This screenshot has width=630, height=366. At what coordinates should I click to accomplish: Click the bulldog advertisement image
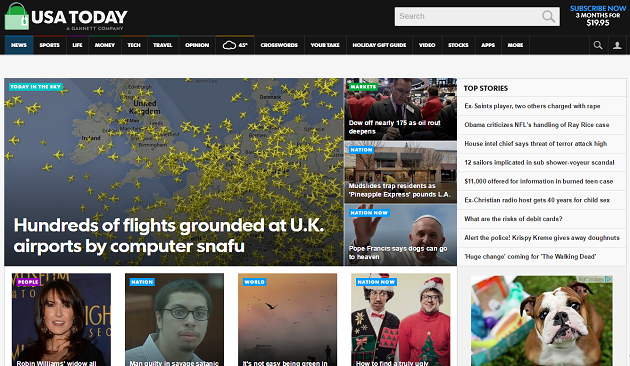pos(542,321)
